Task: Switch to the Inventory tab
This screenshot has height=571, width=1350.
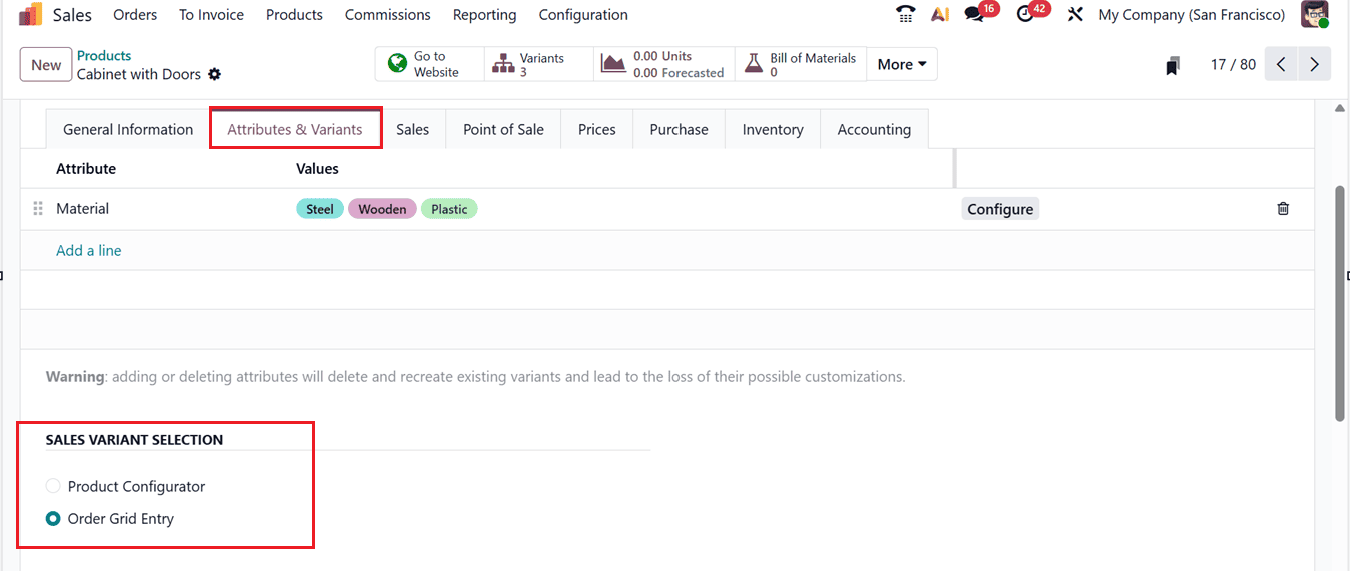Action: [x=772, y=130]
